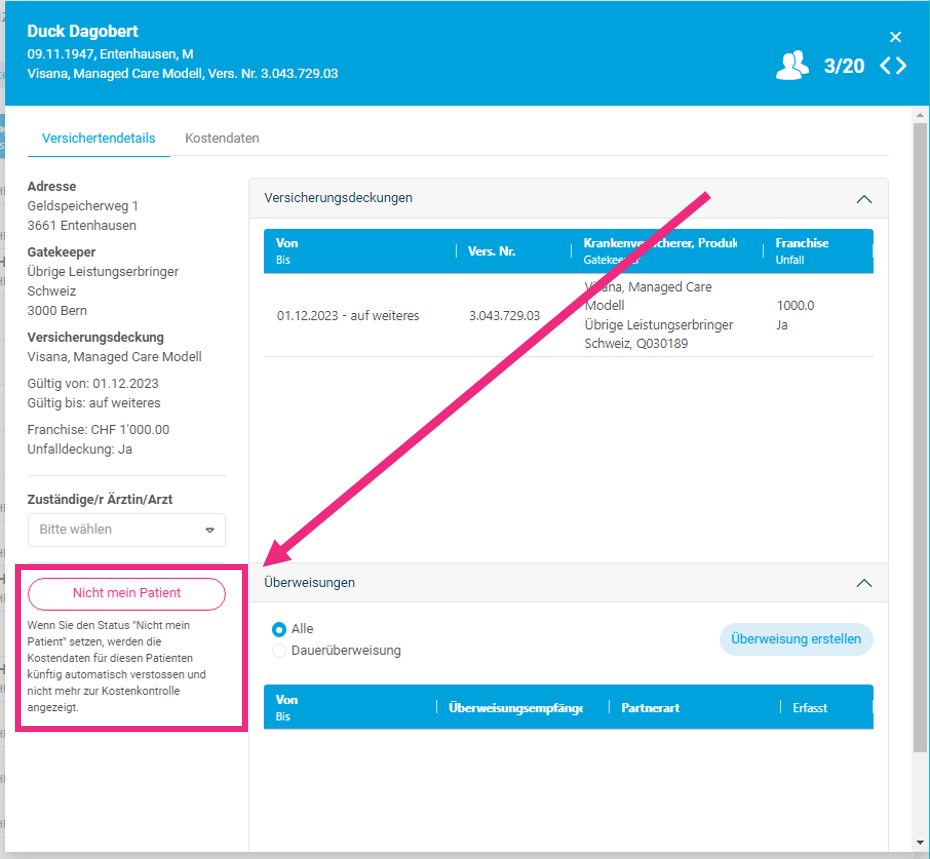Sort coverage table by Franchise column
The image size is (930, 859).
point(802,243)
